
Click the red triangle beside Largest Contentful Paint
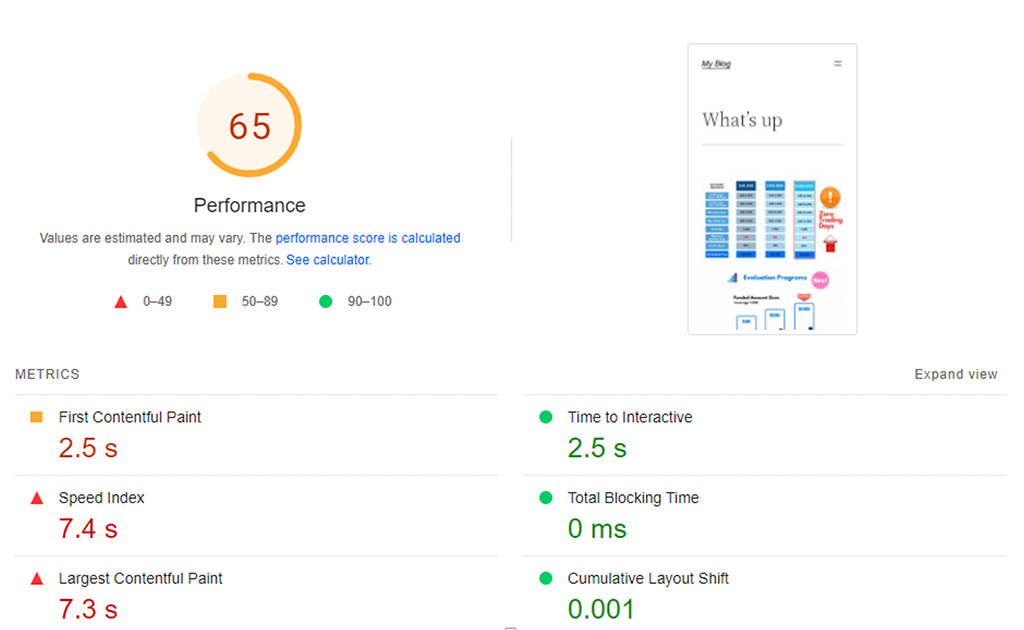pyautogui.click(x=37, y=579)
